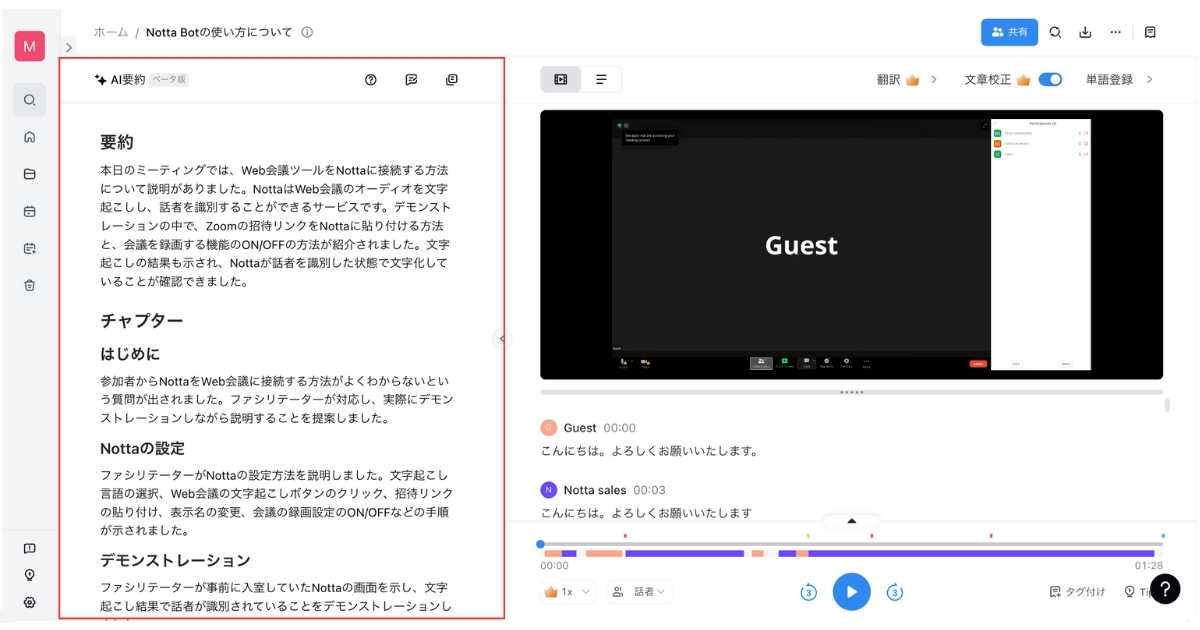Click the チャプター heading
Screen dimensions: 1200x630
142,321
